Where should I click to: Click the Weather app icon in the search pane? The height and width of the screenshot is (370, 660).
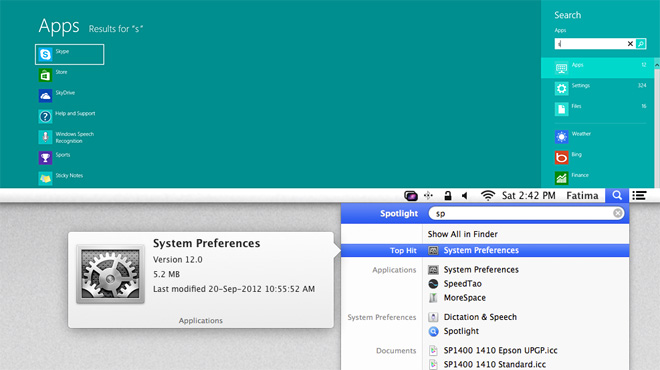[562, 137]
